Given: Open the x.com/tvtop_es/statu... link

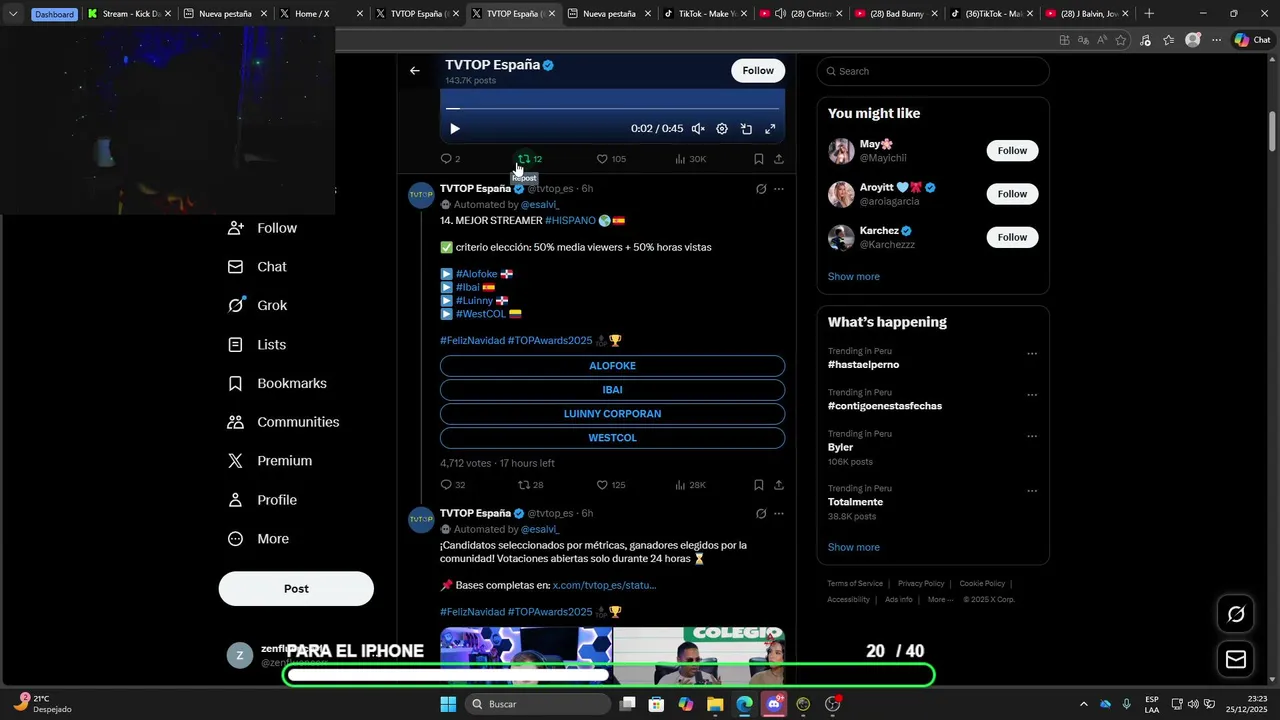Looking at the screenshot, I should pyautogui.click(x=604, y=585).
